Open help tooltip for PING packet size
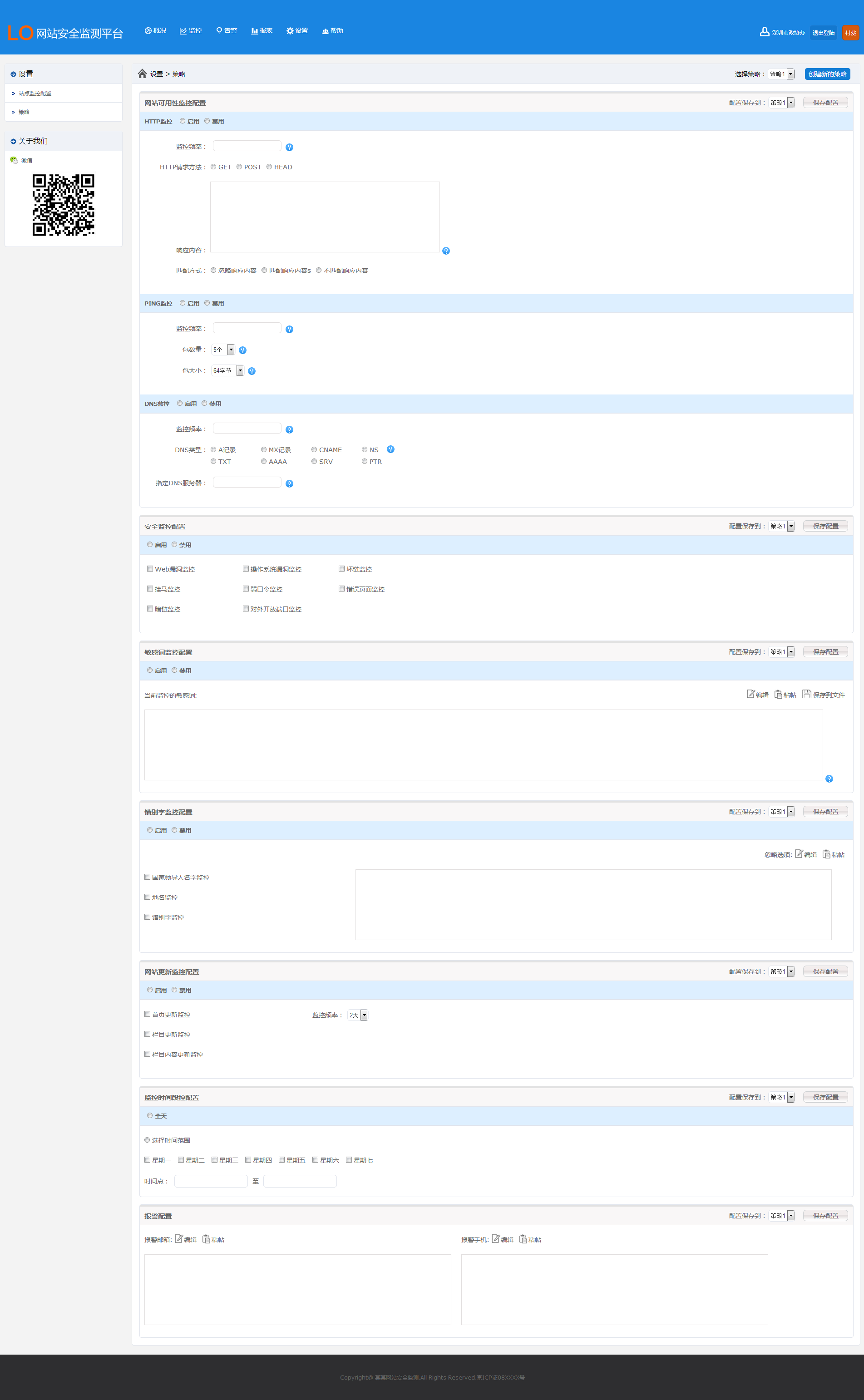Screen dimensions: 864x1400 [252, 371]
